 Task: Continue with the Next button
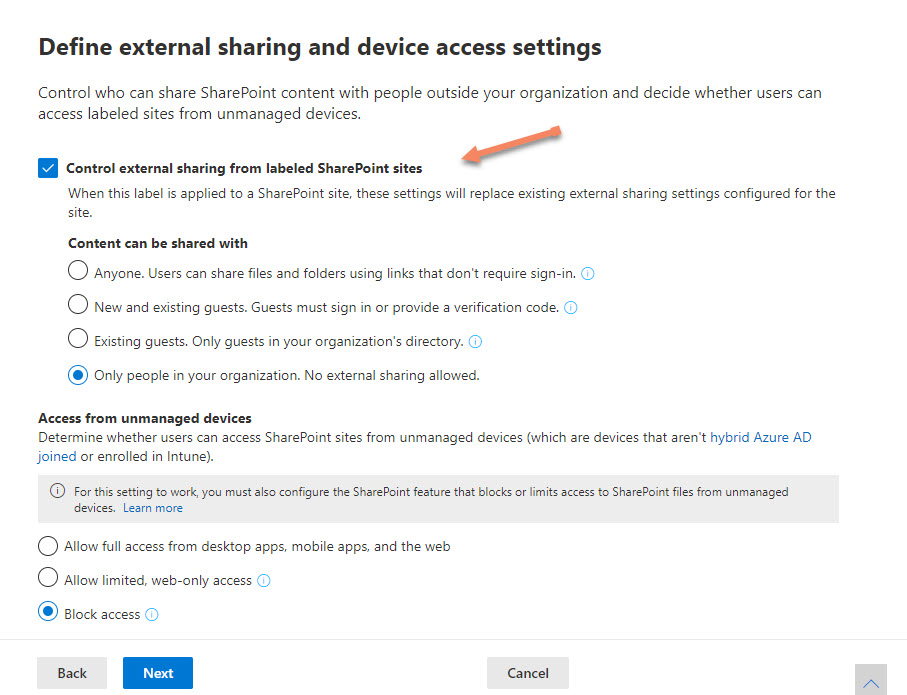coord(158,673)
